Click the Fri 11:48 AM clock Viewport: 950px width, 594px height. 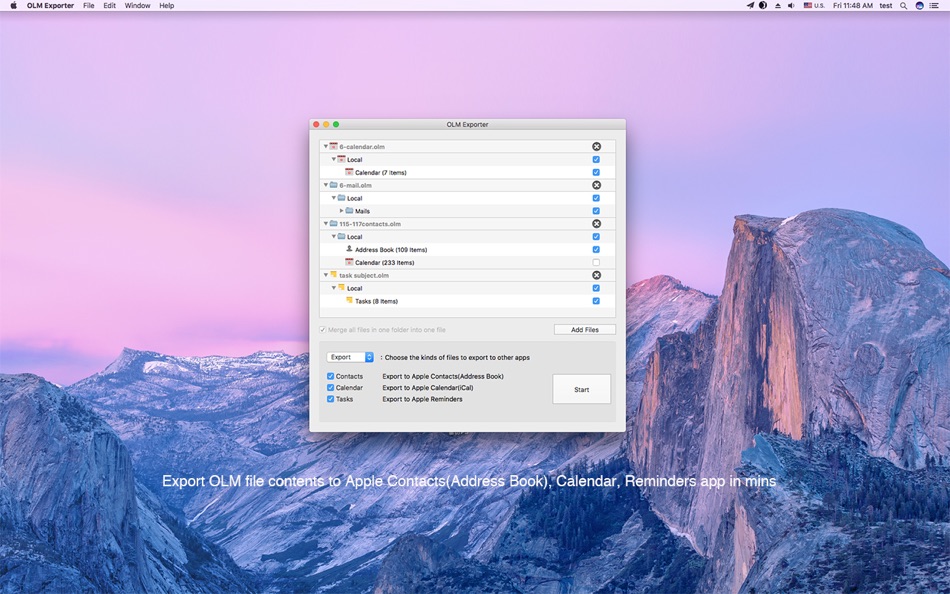853,5
